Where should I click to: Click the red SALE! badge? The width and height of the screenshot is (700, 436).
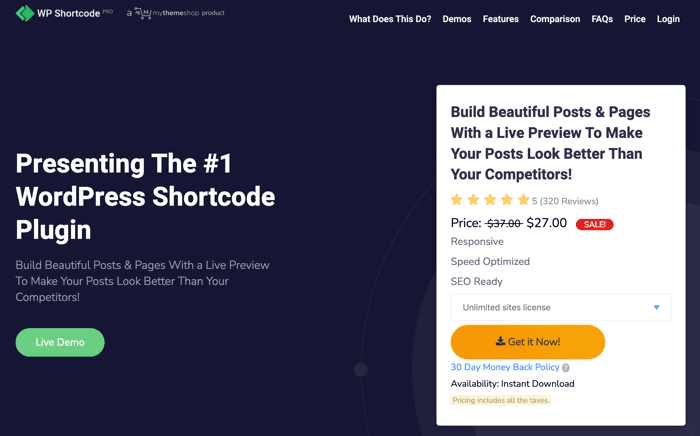595,224
